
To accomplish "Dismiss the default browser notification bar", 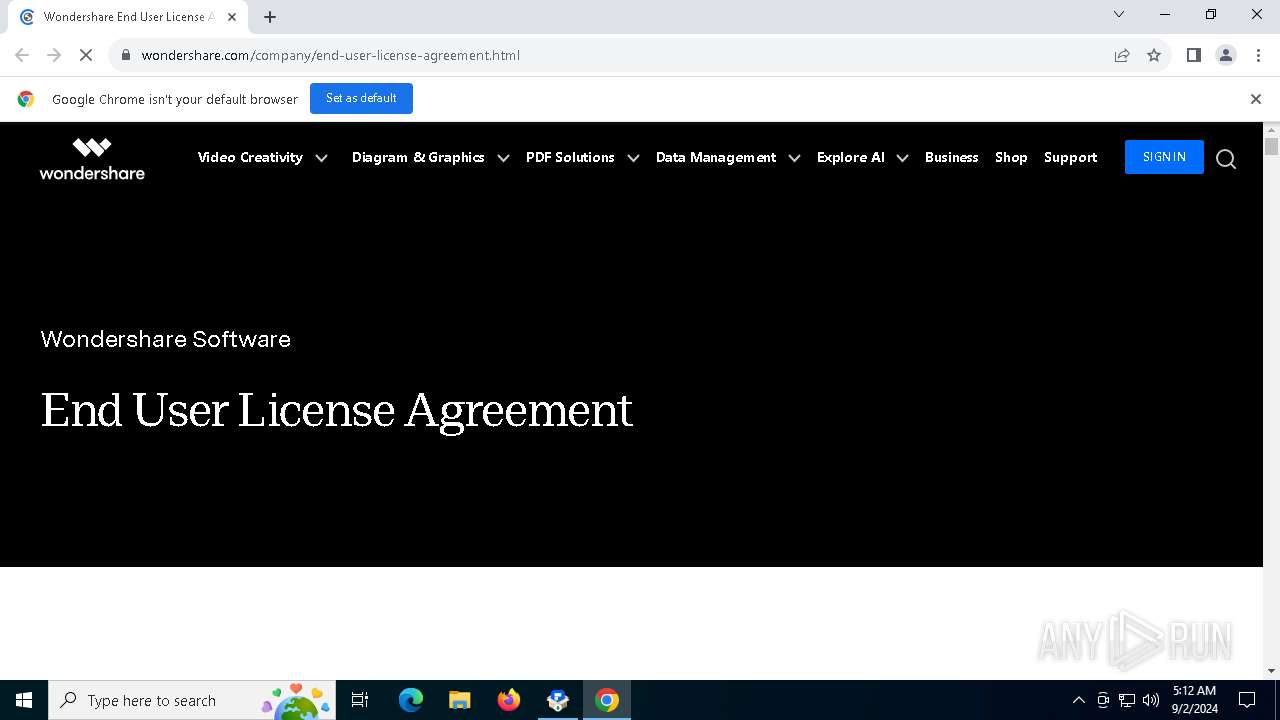I will coord(1256,99).
